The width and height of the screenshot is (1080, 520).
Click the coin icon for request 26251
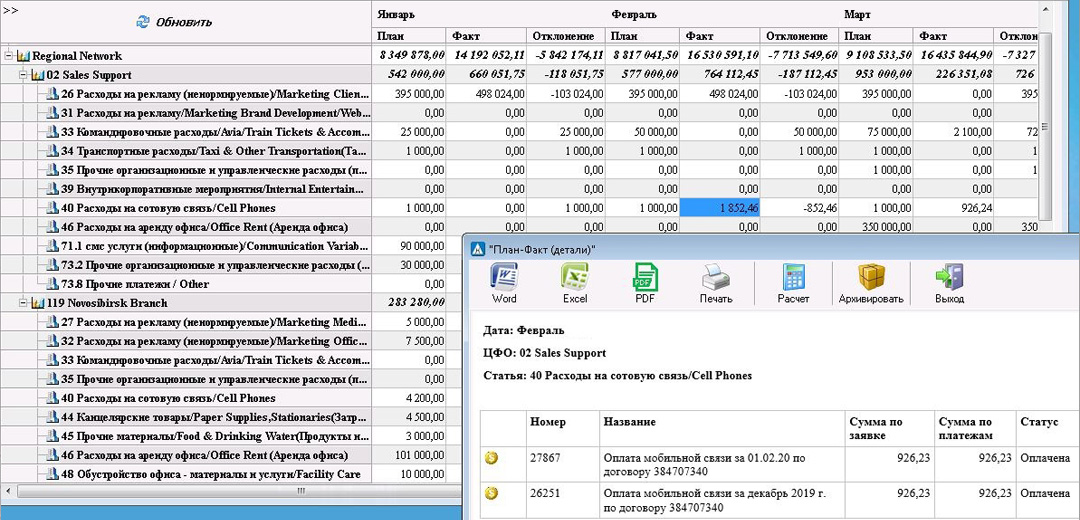[x=491, y=492]
